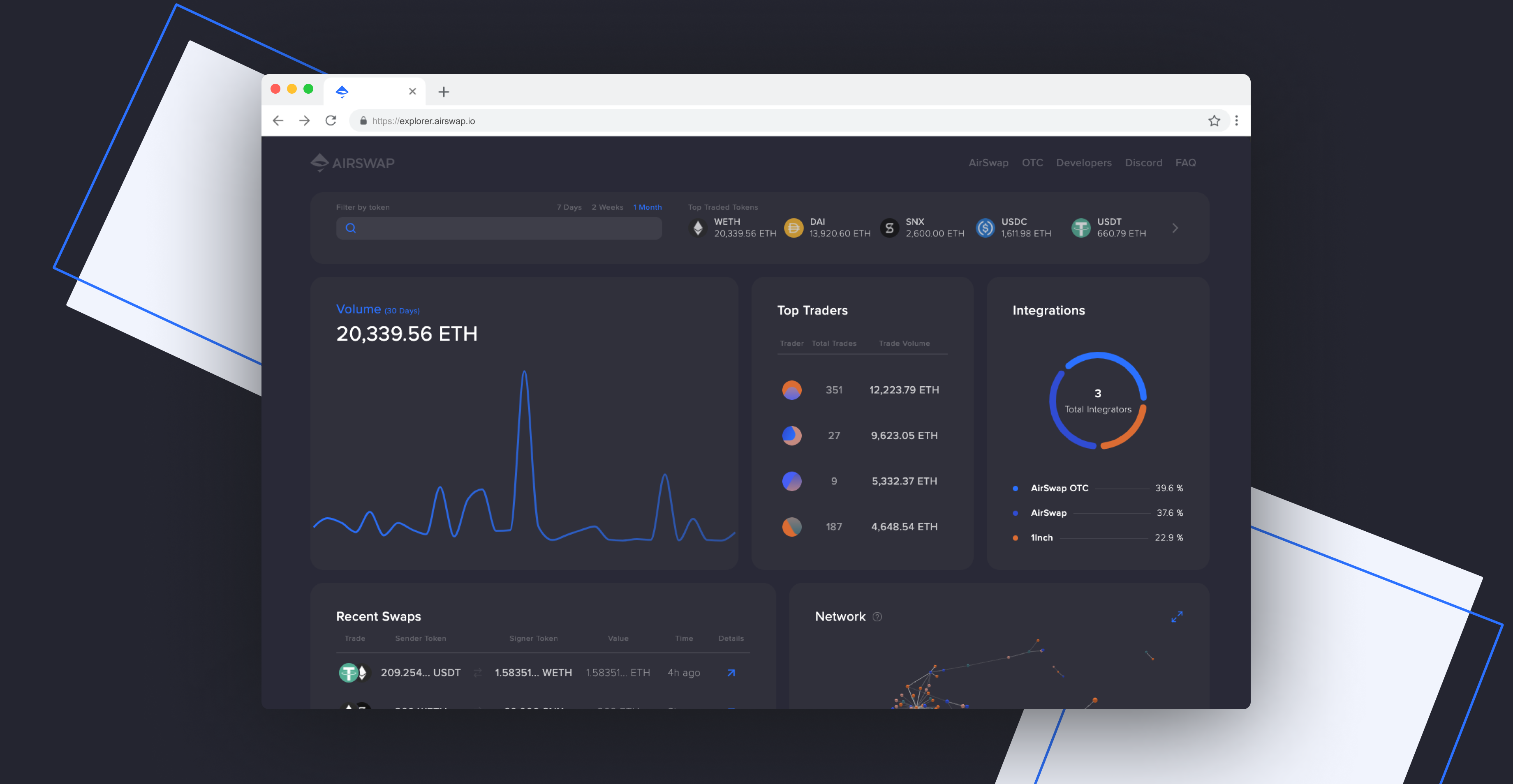Select the 1 Month time range
The height and width of the screenshot is (784, 1513).
click(647, 207)
